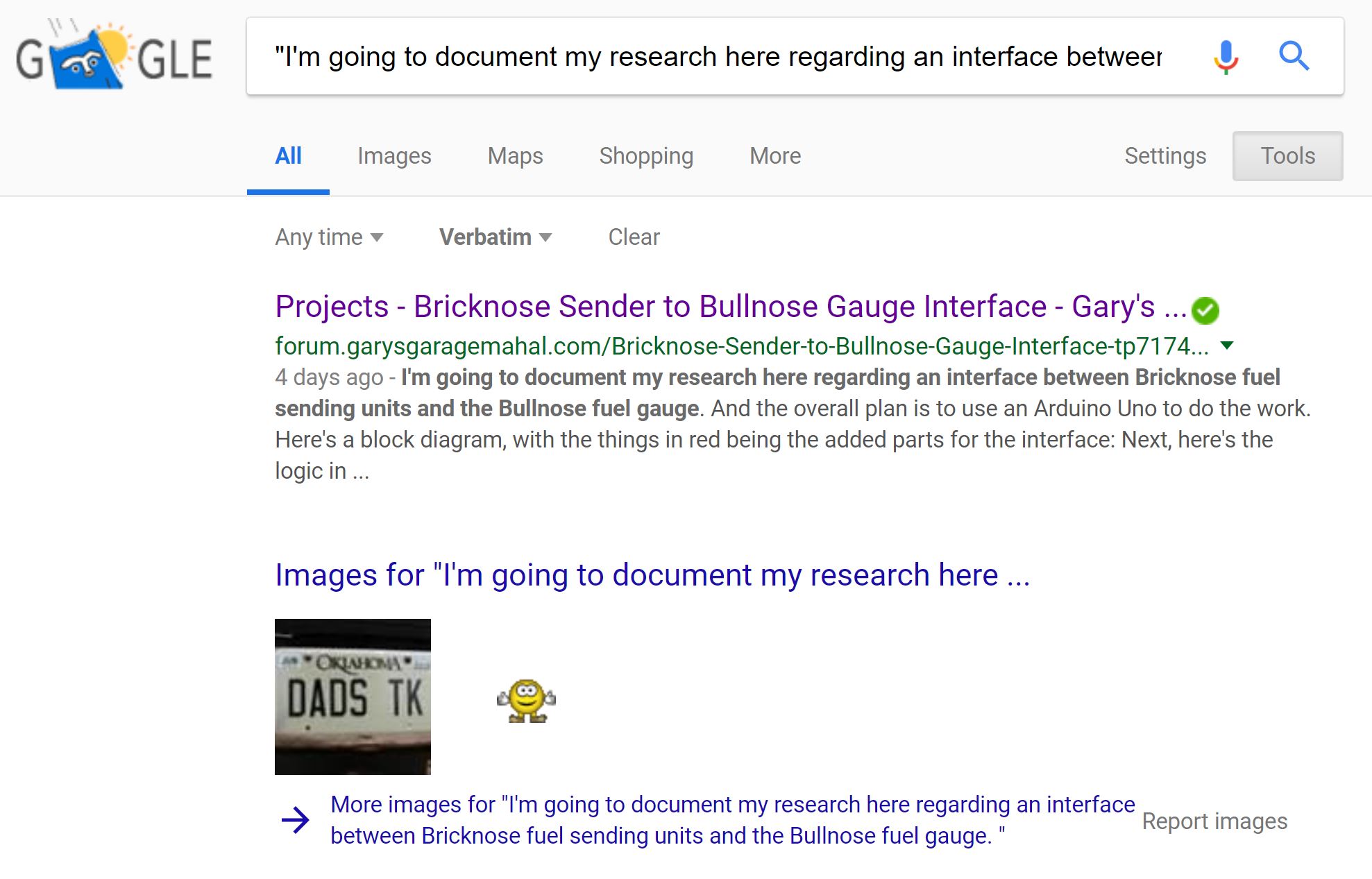Open the Shopping tab

click(646, 156)
